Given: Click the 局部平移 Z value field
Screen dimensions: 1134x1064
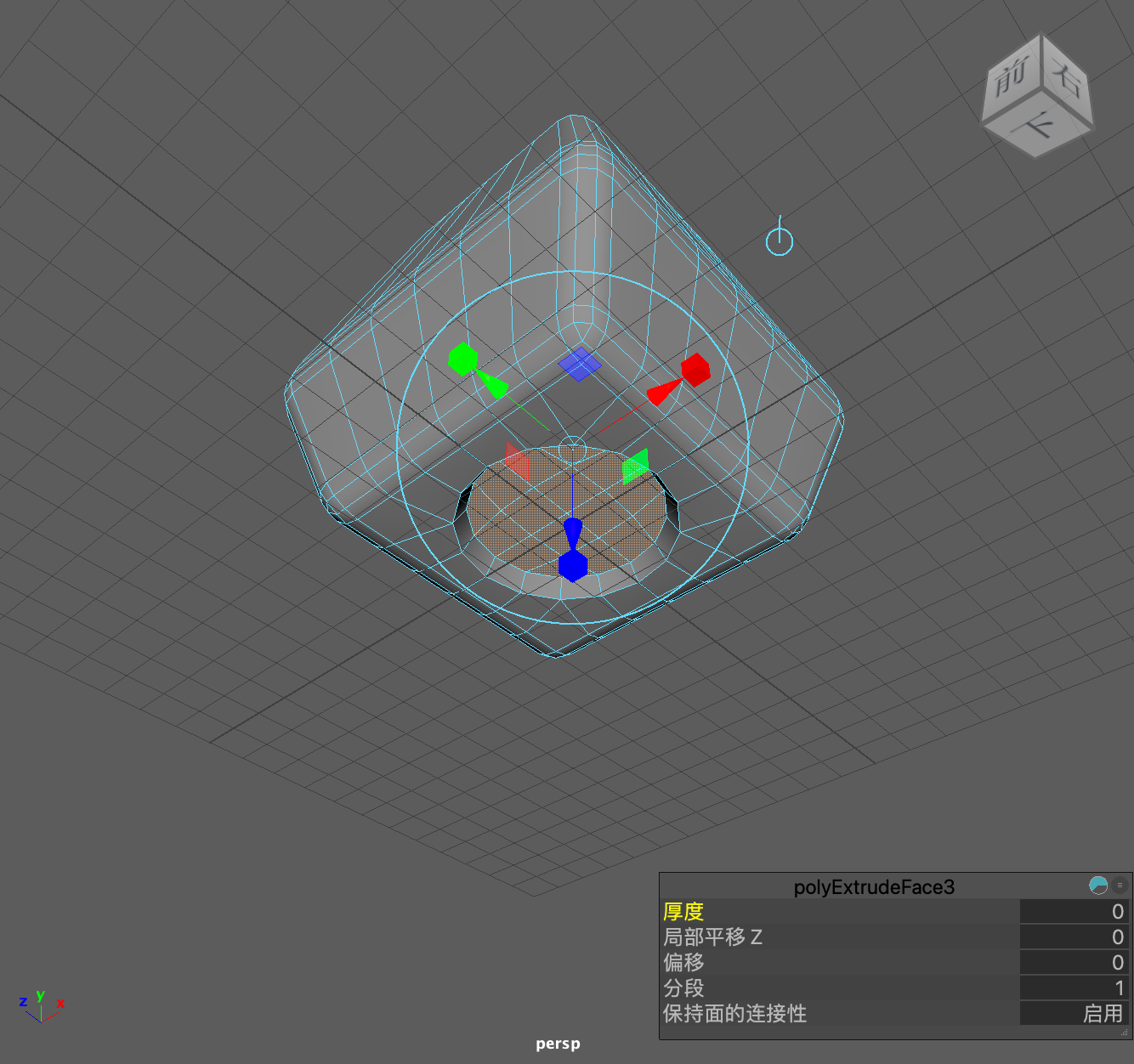Looking at the screenshot, I should coord(1074,937).
